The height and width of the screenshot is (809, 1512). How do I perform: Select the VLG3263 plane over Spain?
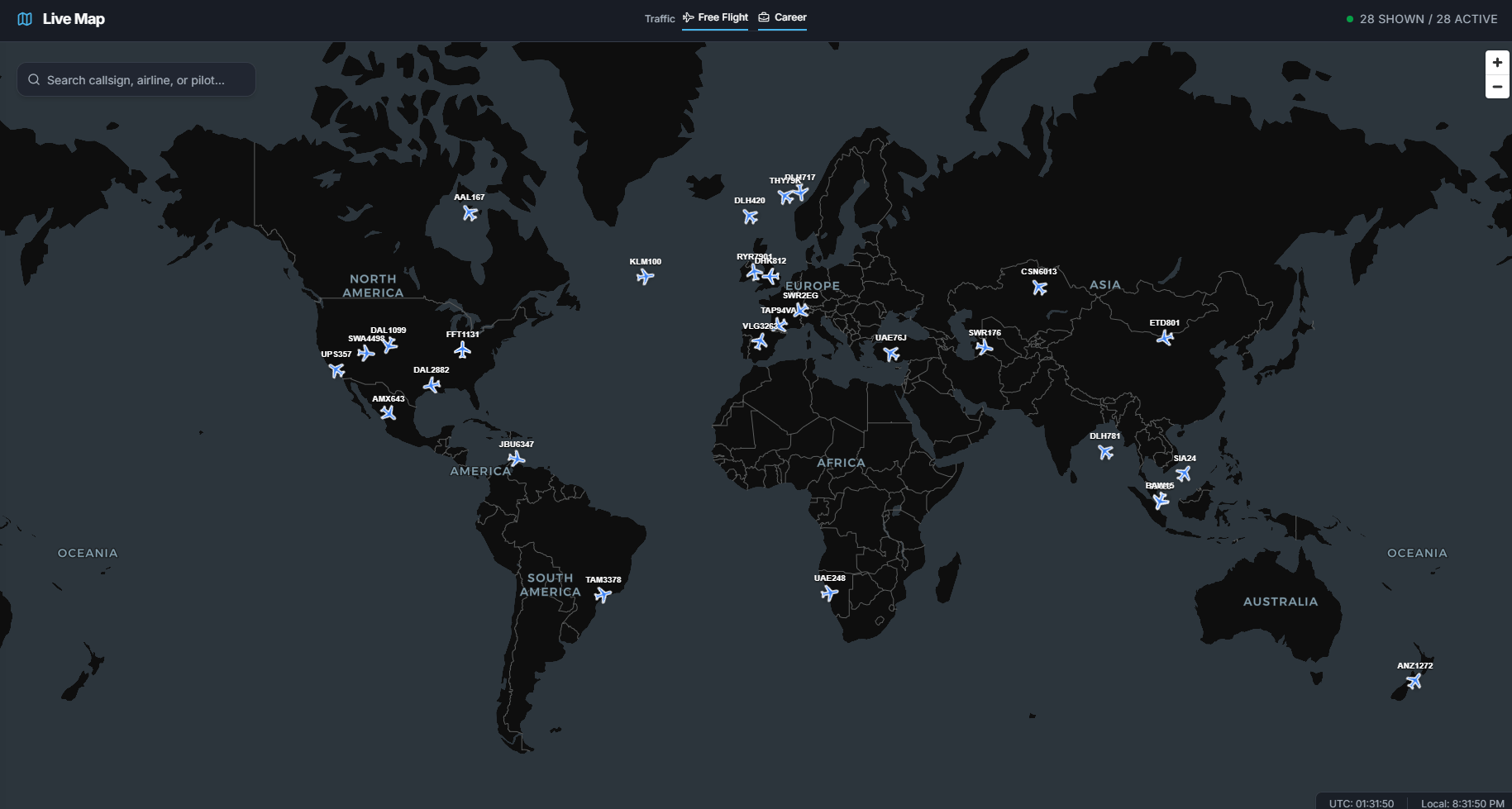pos(761,341)
